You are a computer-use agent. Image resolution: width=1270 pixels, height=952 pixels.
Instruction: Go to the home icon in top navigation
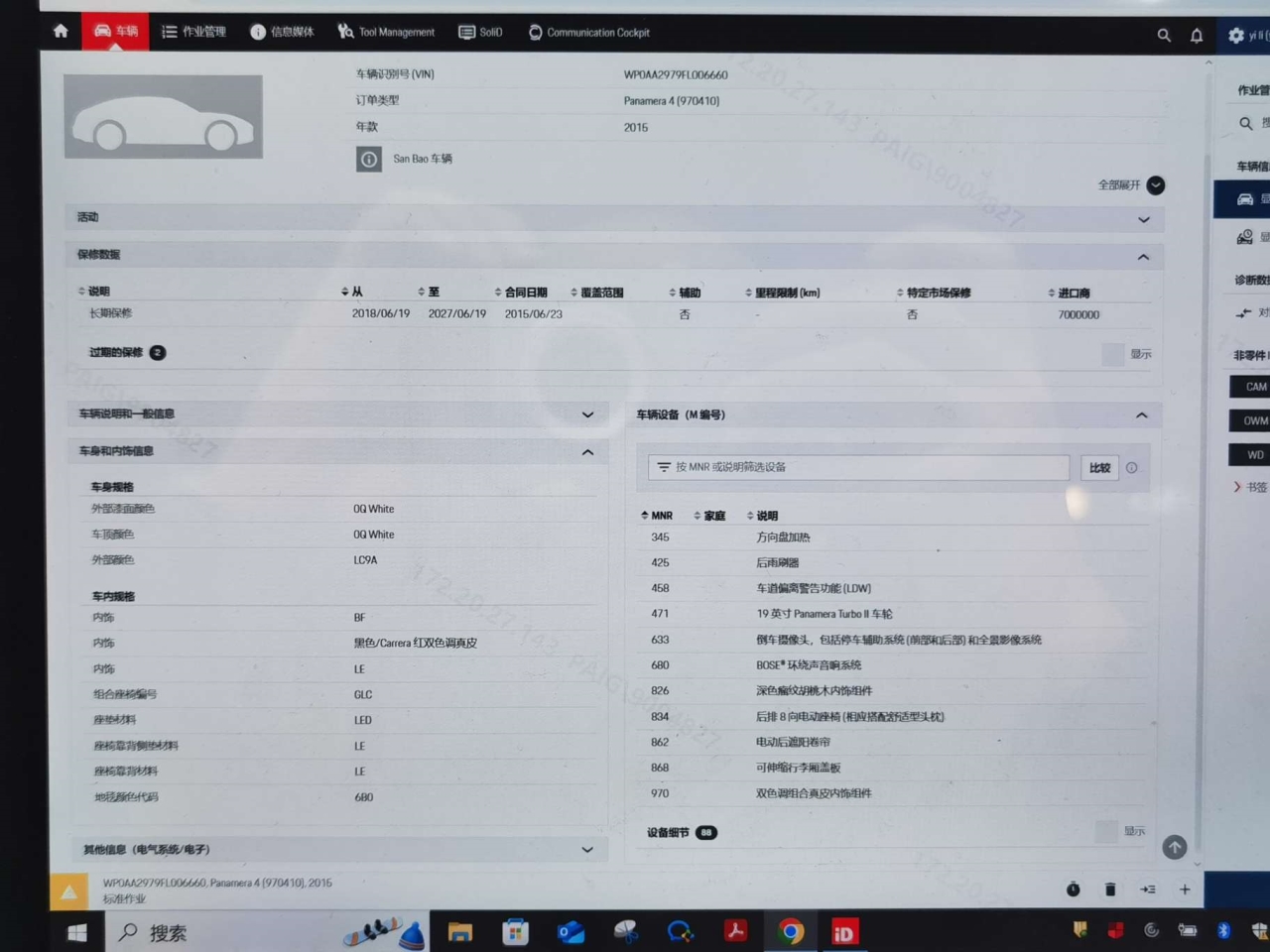[x=61, y=32]
